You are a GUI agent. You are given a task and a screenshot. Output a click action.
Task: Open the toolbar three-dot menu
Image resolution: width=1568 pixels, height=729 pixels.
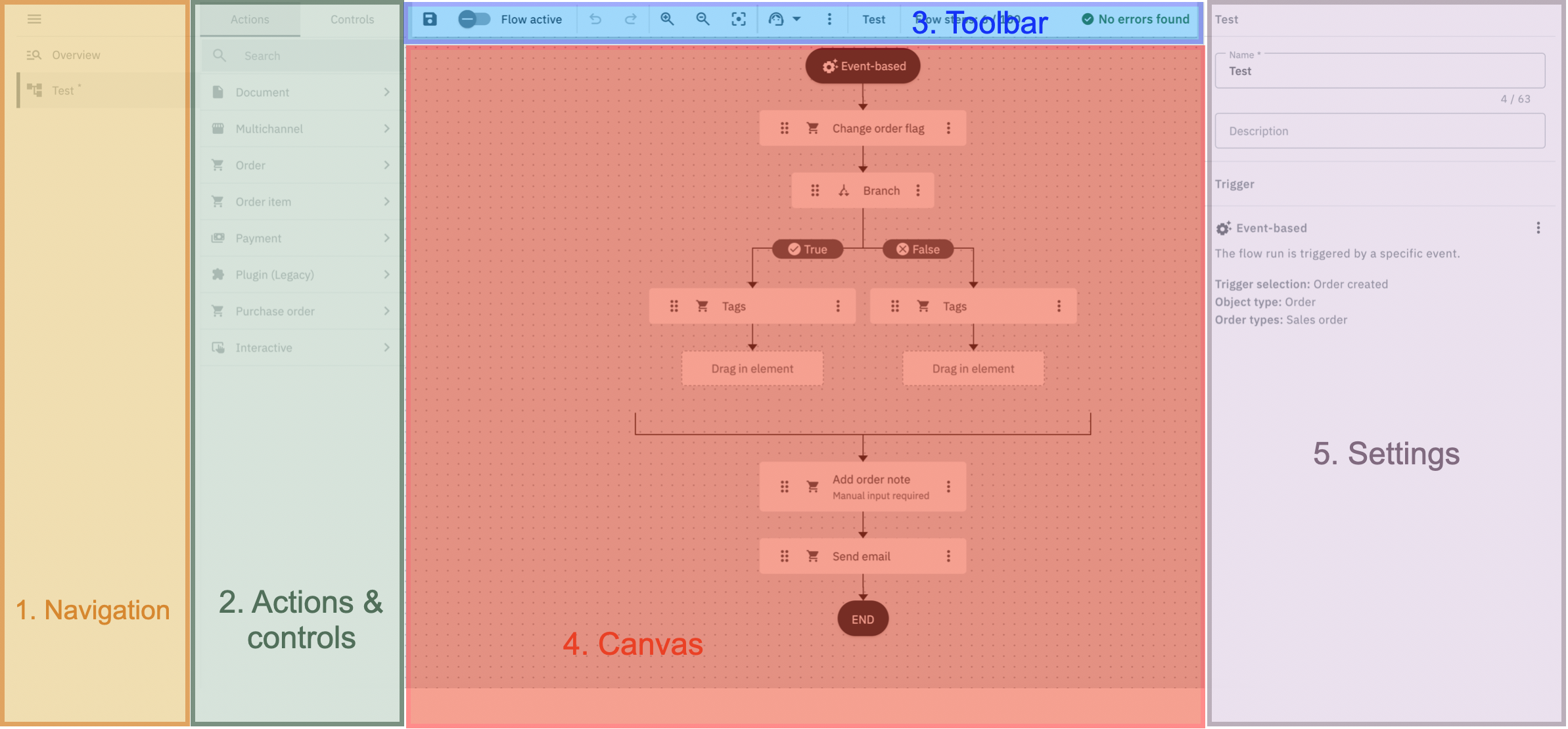point(829,19)
